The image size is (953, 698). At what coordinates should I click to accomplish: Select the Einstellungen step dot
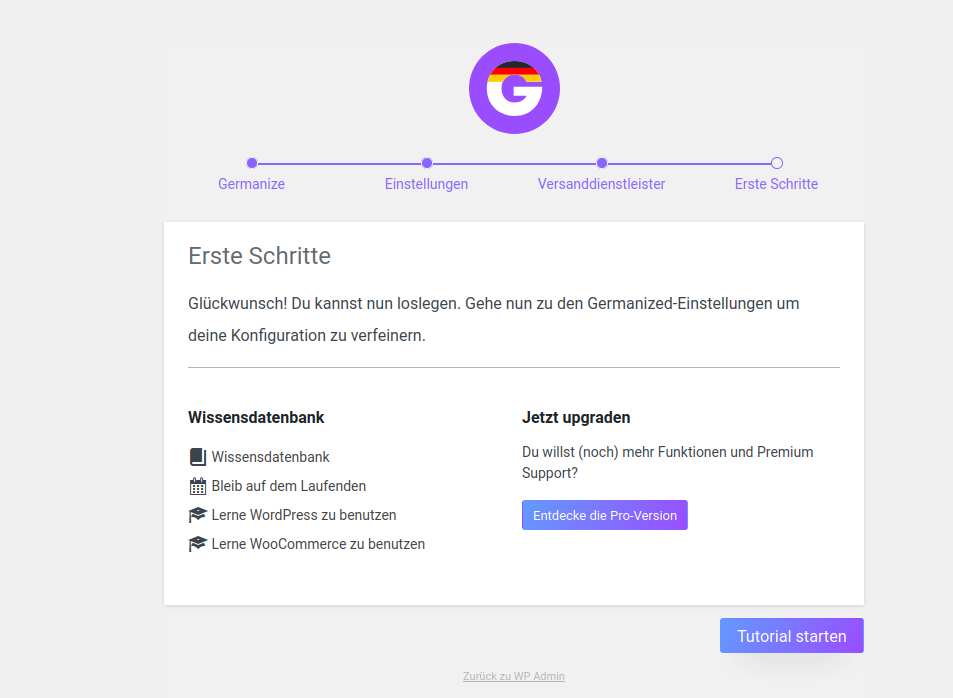[427, 163]
